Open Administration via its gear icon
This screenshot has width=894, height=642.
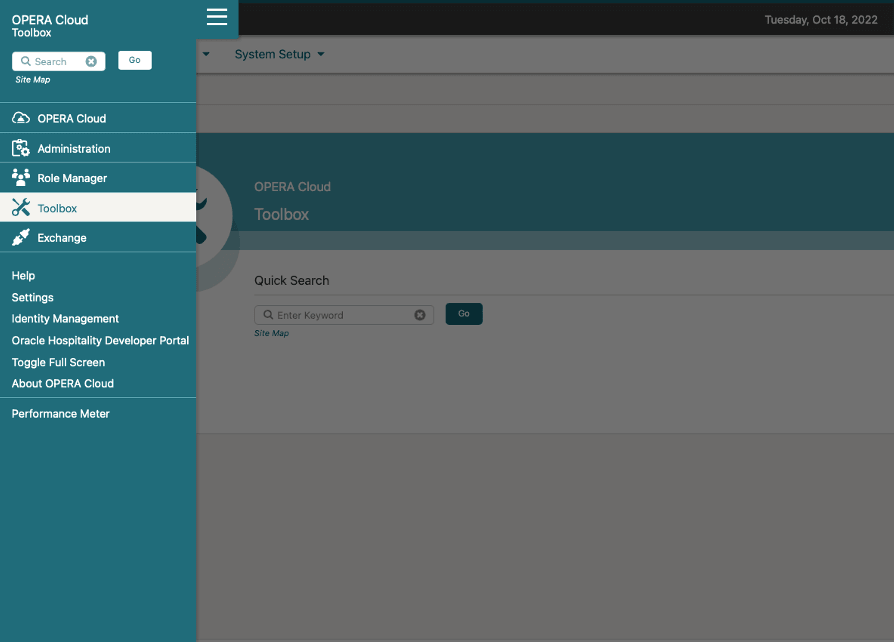click(x=21, y=147)
